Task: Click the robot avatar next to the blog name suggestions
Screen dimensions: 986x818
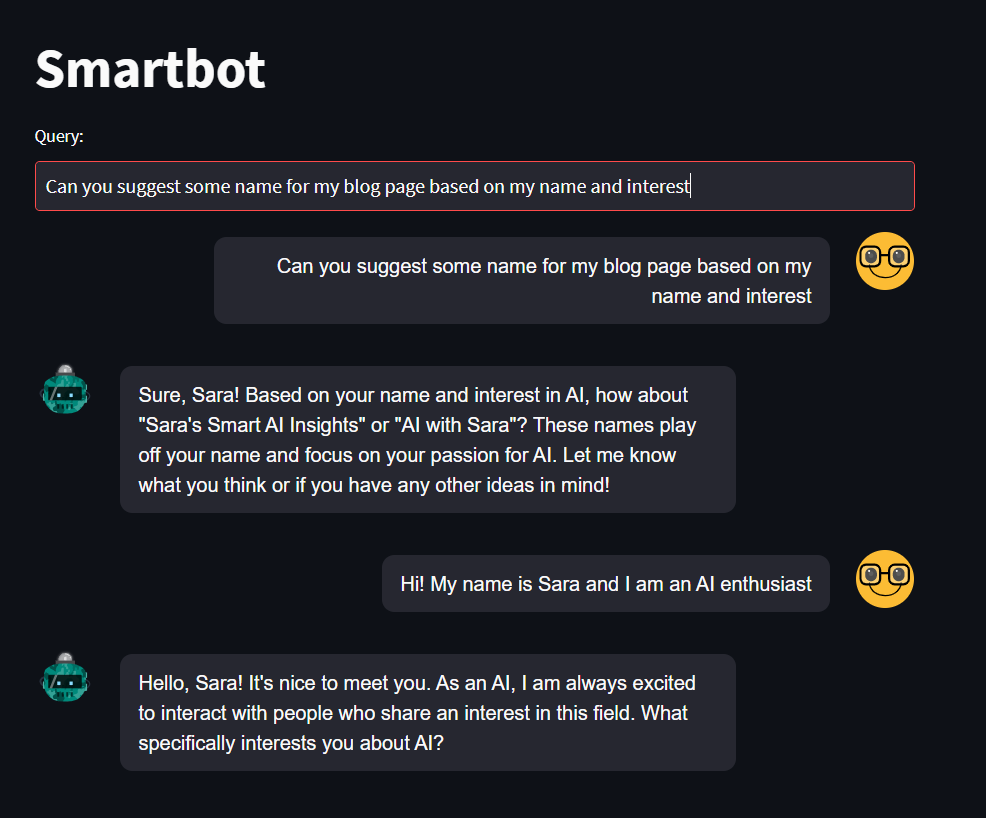Action: (x=65, y=389)
